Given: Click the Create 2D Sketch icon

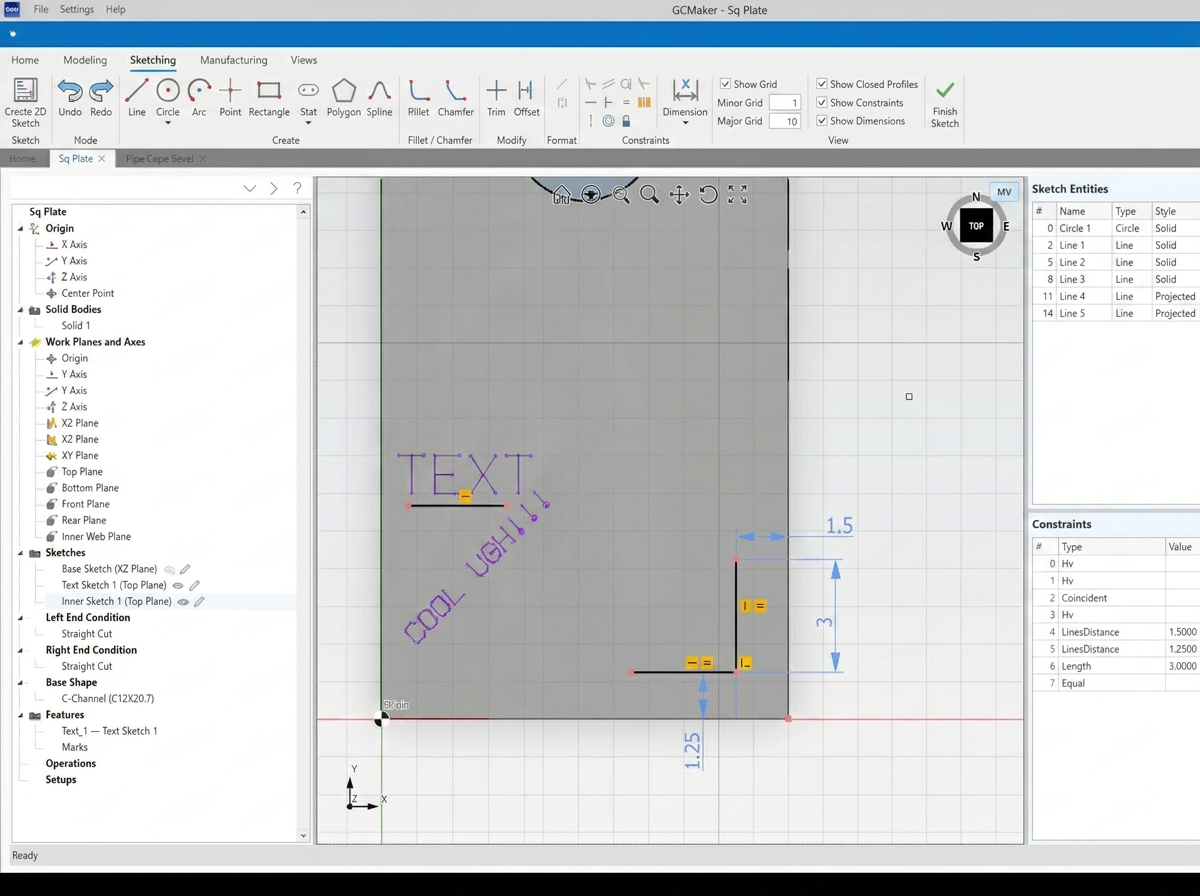Looking at the screenshot, I should 25,91.
